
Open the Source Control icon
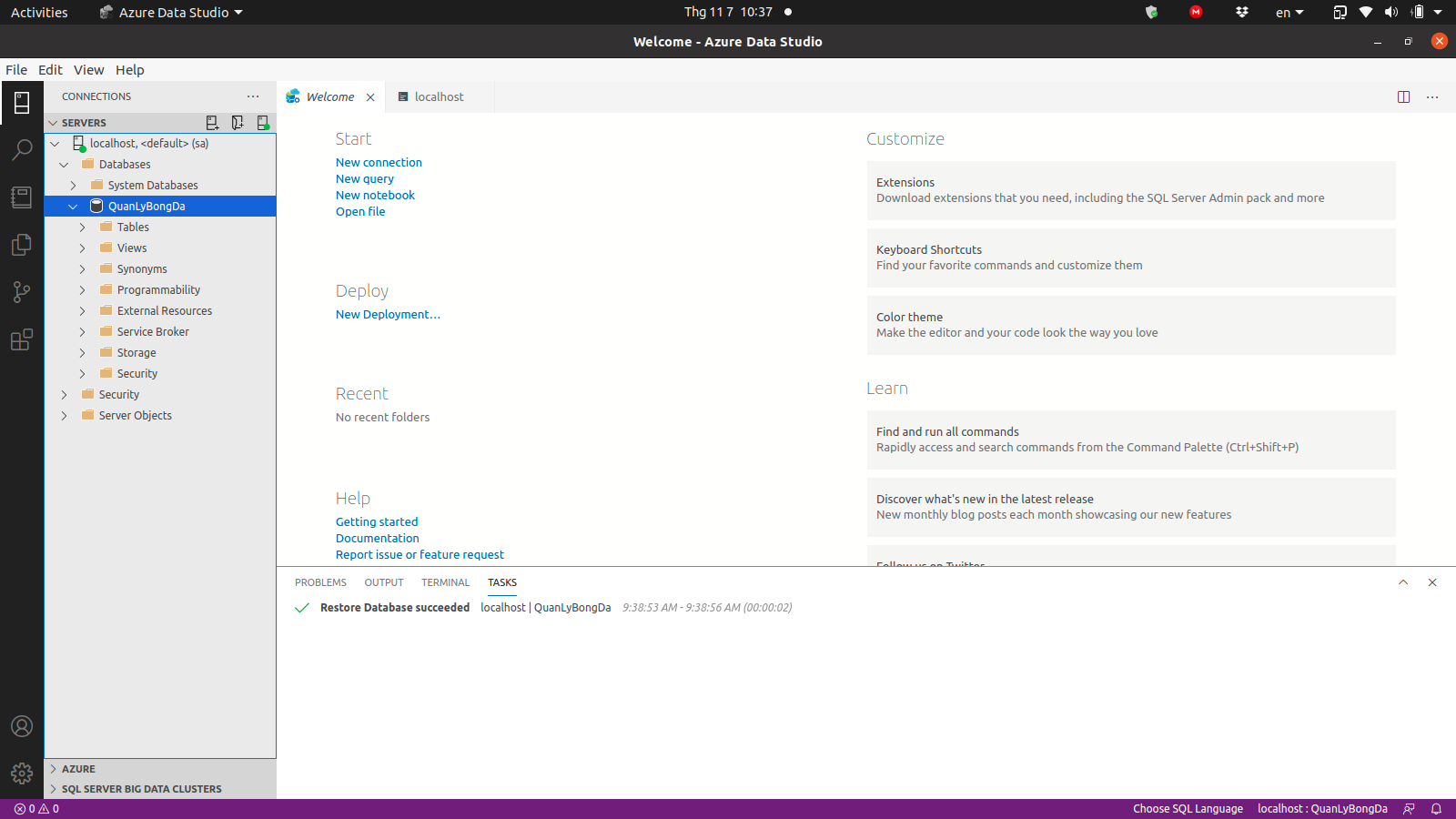pos(22,292)
